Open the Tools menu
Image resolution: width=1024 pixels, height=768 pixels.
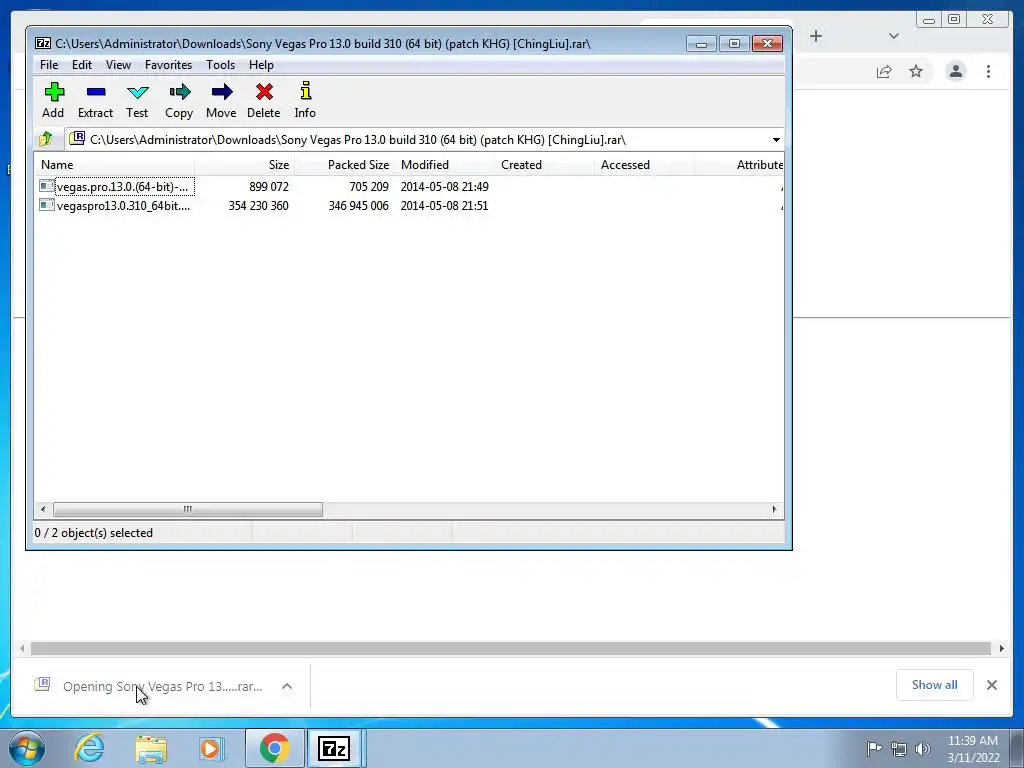pyautogui.click(x=220, y=65)
